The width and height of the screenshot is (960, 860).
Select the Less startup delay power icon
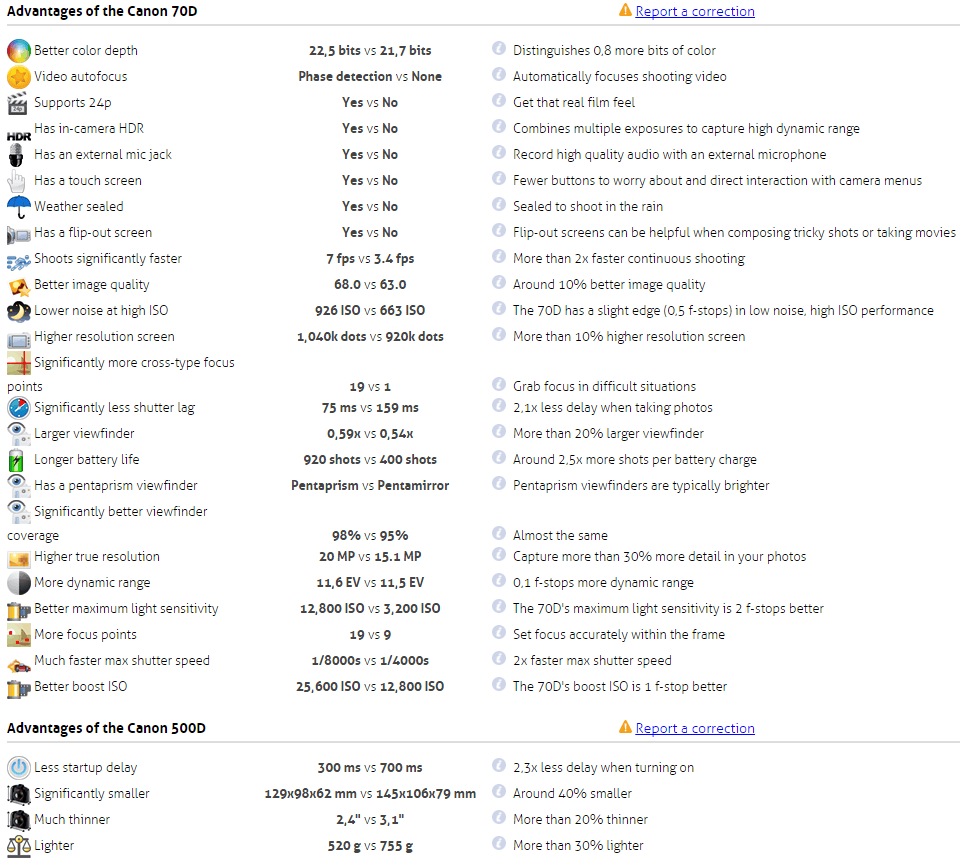pyautogui.click(x=19, y=767)
